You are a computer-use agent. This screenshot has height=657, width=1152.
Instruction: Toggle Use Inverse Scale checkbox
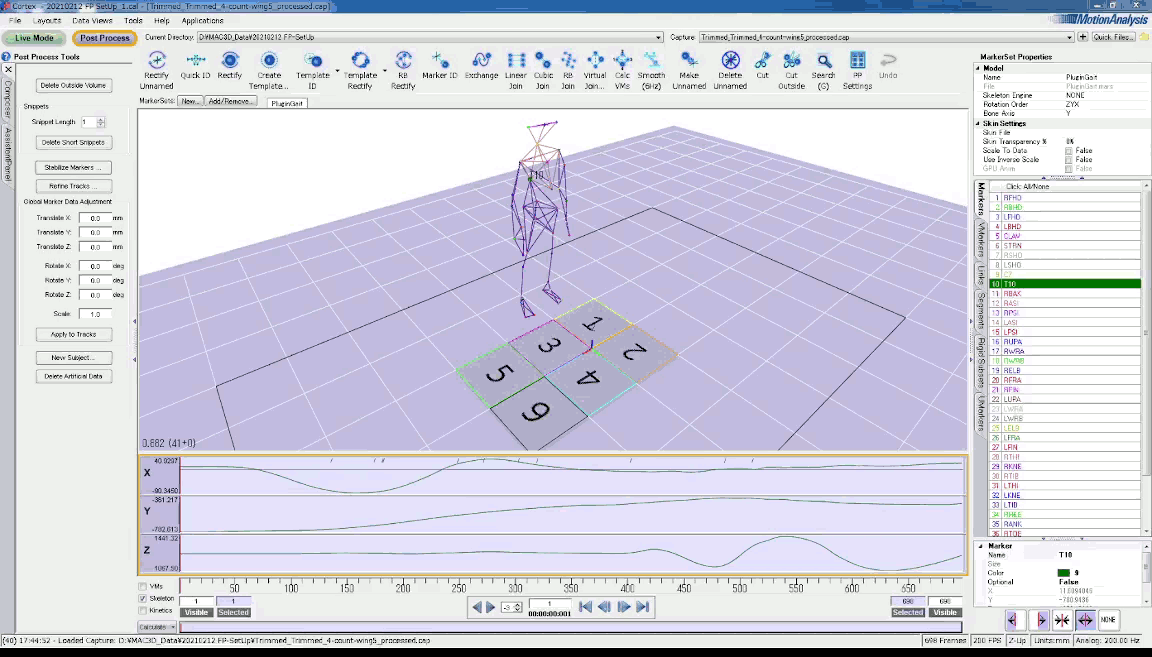click(1068, 159)
